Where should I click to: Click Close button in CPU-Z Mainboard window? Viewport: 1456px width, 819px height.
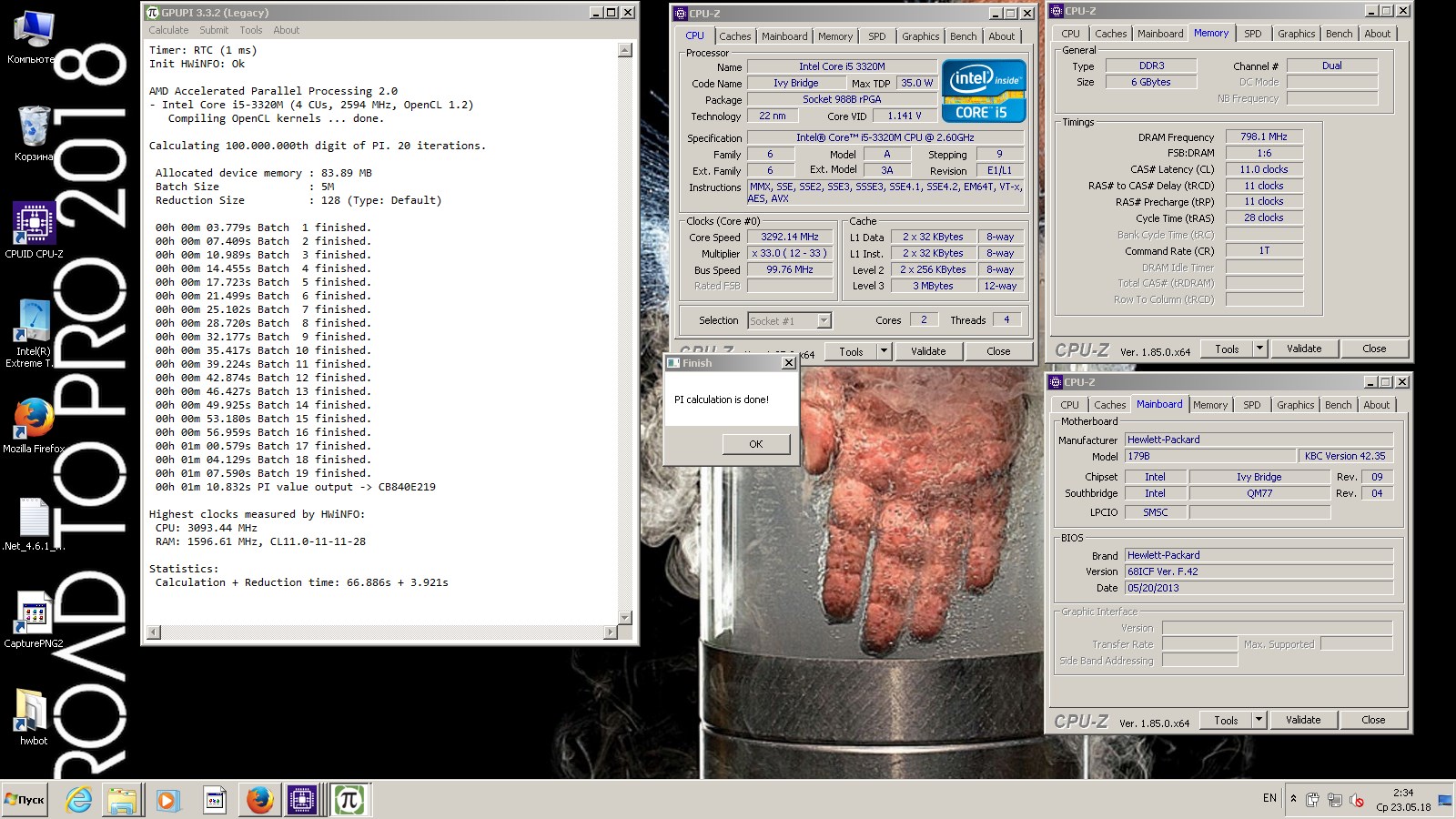tap(1373, 720)
